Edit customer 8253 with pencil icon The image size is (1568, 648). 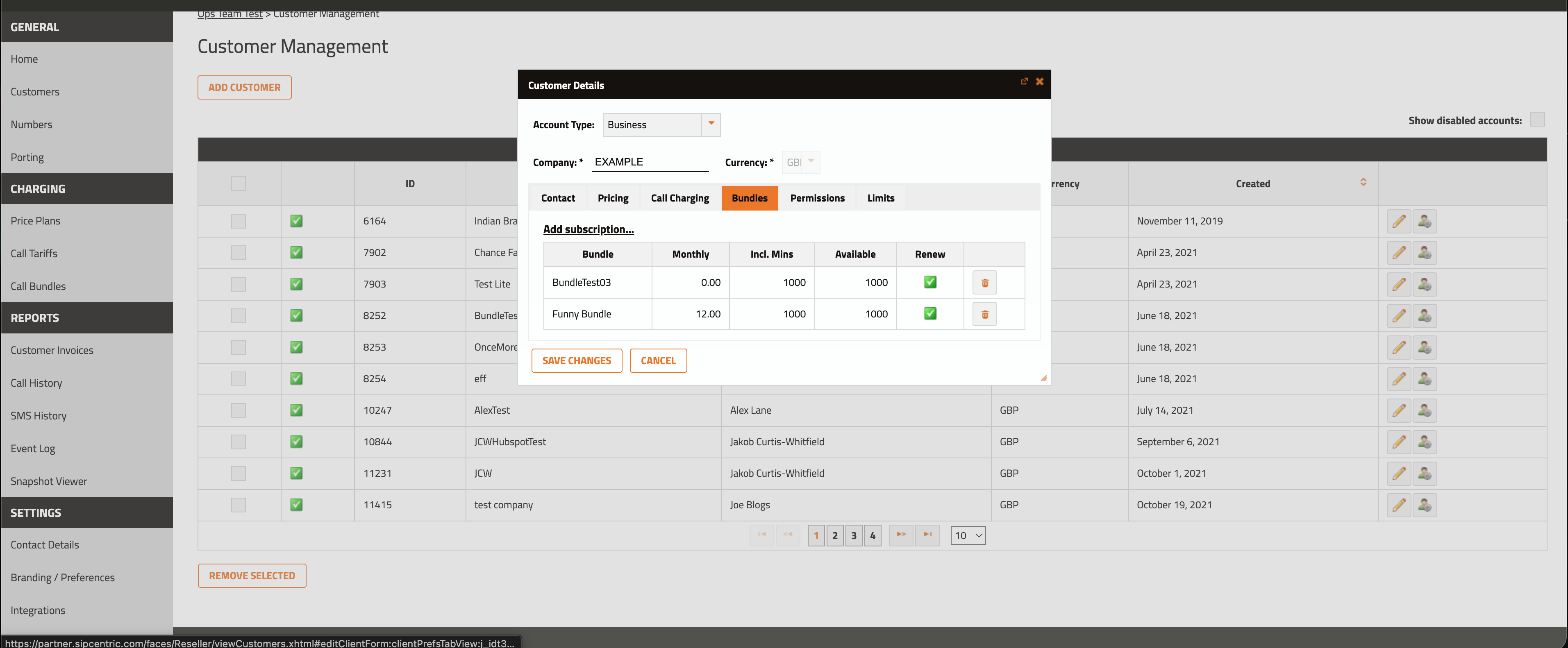tap(1399, 347)
